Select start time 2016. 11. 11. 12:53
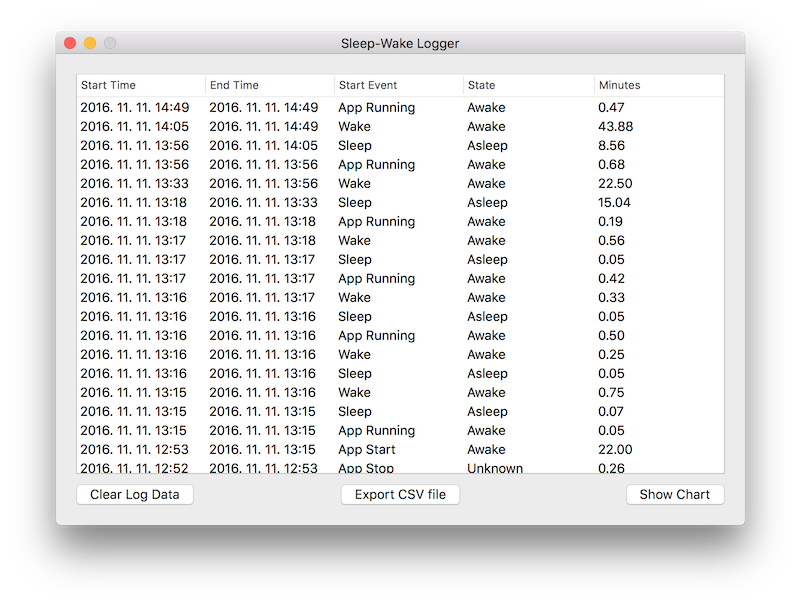Screen dimensions: 801x605 pyautogui.click(x=134, y=449)
